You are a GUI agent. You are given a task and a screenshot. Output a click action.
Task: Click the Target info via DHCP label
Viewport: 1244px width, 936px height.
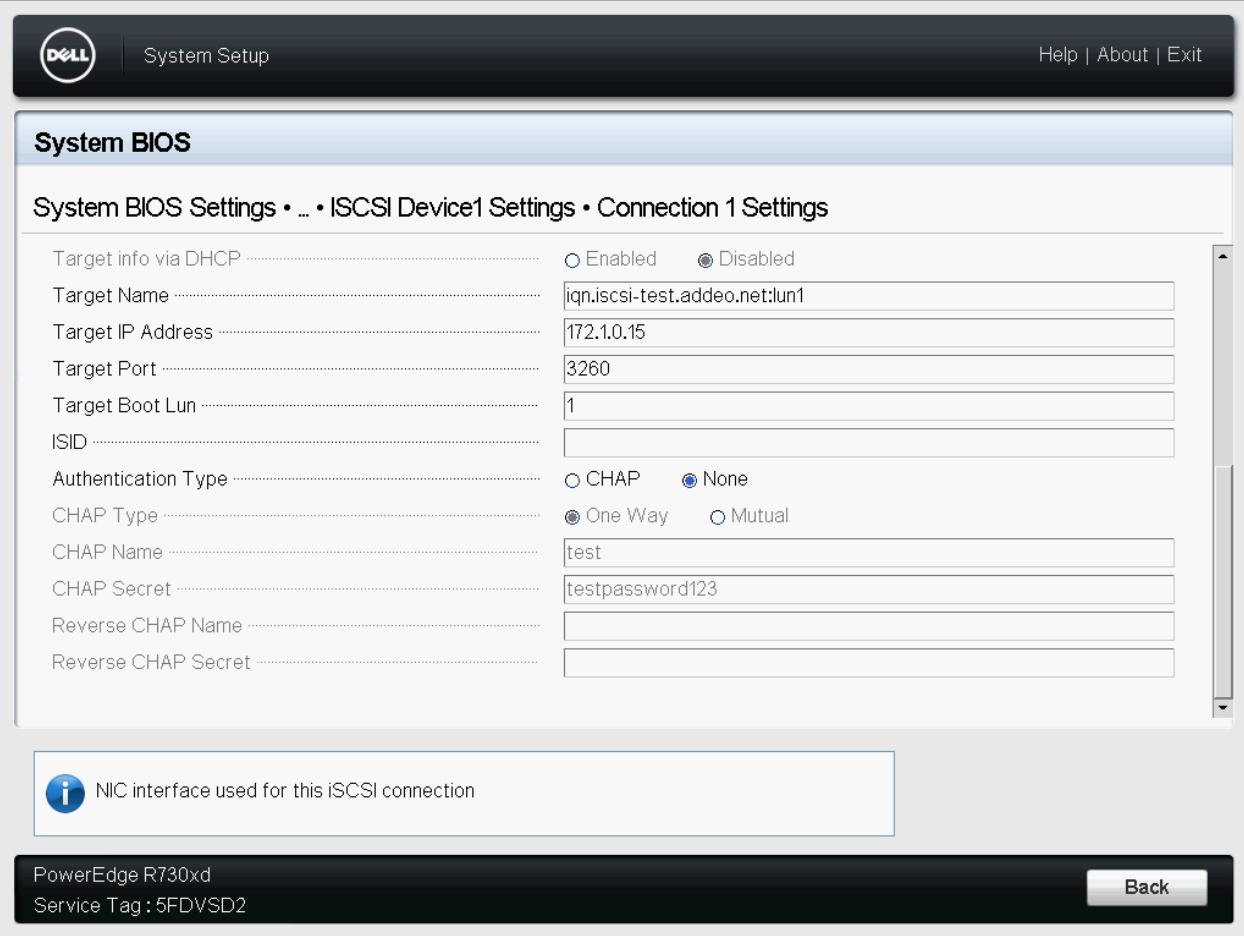146,259
